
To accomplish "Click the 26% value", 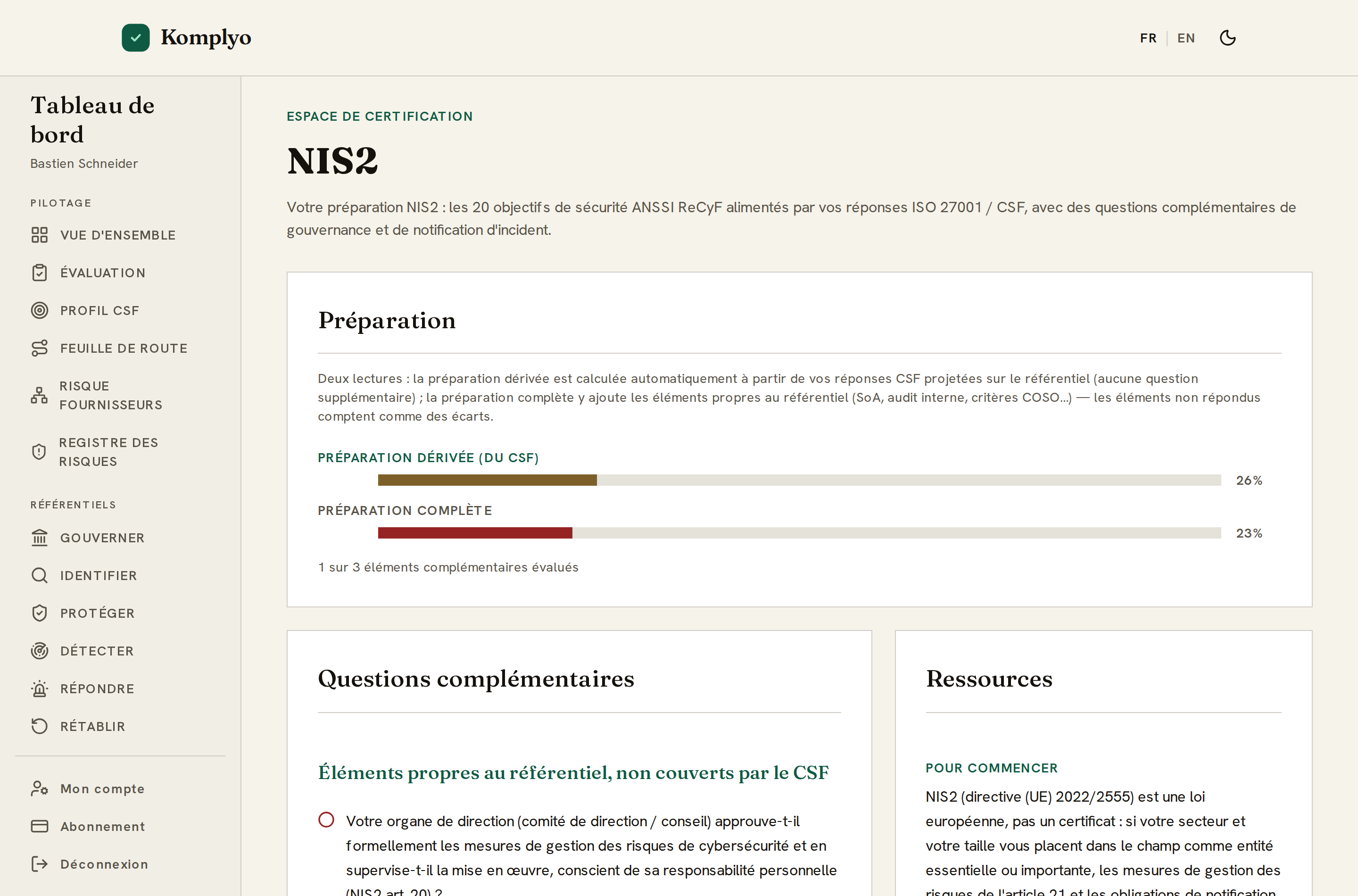I will [x=1249, y=480].
